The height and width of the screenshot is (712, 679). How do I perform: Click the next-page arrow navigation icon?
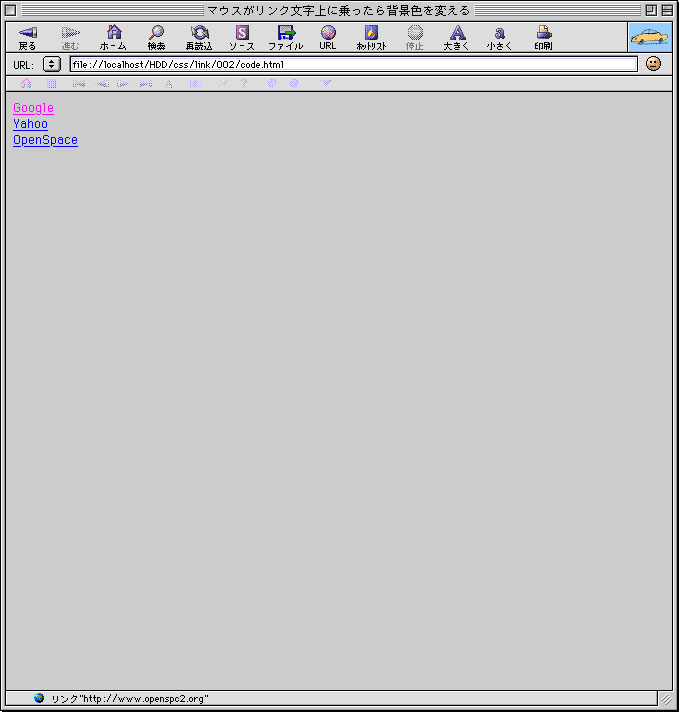123,84
